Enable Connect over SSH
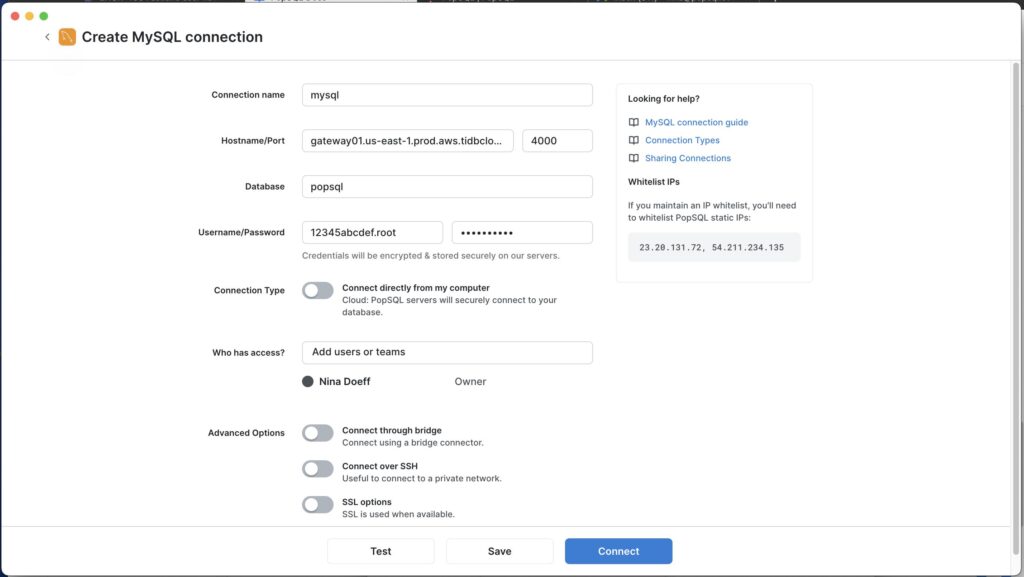This screenshot has height=577, width=1024. [x=317, y=468]
